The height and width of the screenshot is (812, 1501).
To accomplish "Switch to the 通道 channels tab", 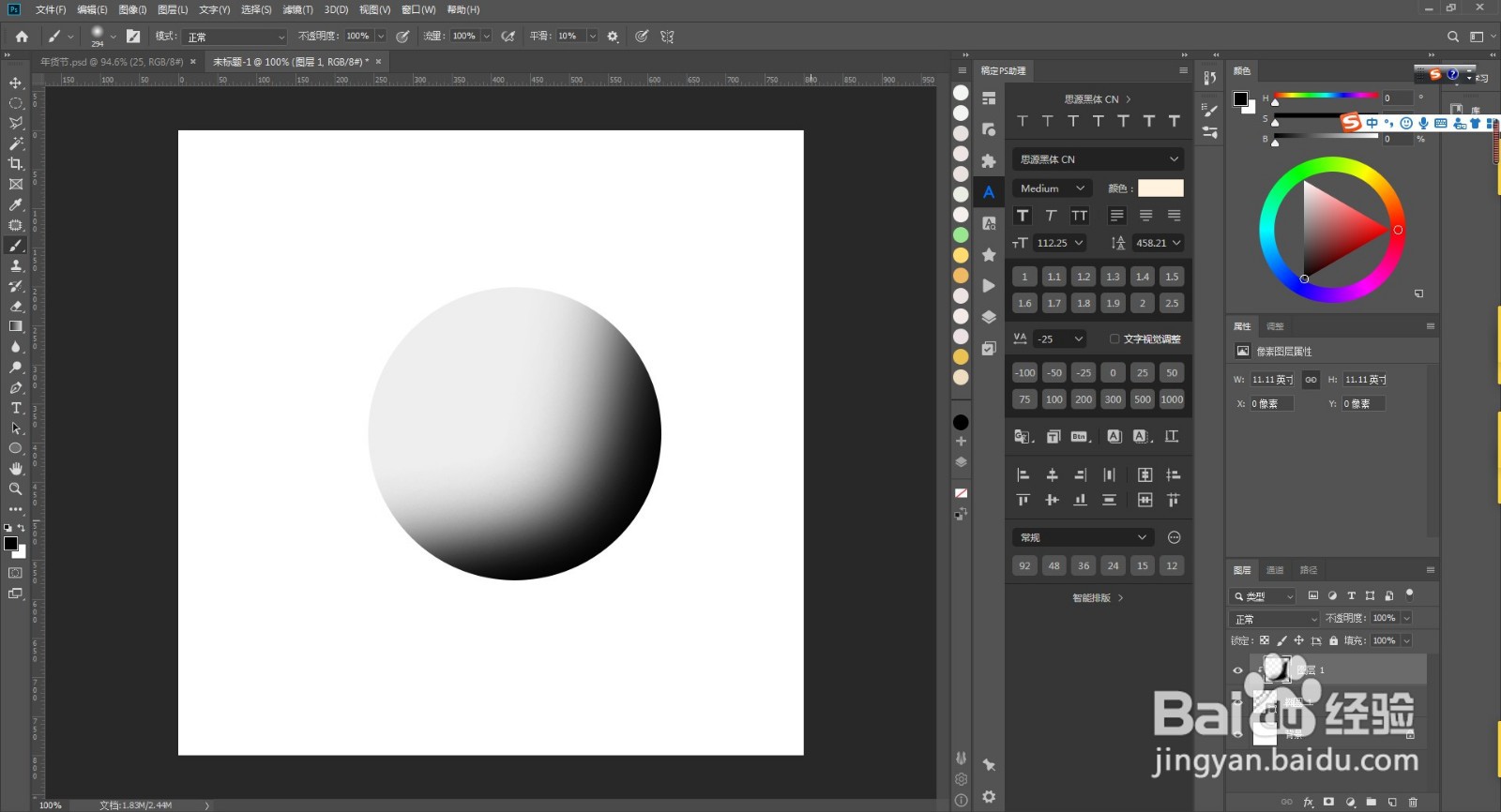I will [1275, 570].
